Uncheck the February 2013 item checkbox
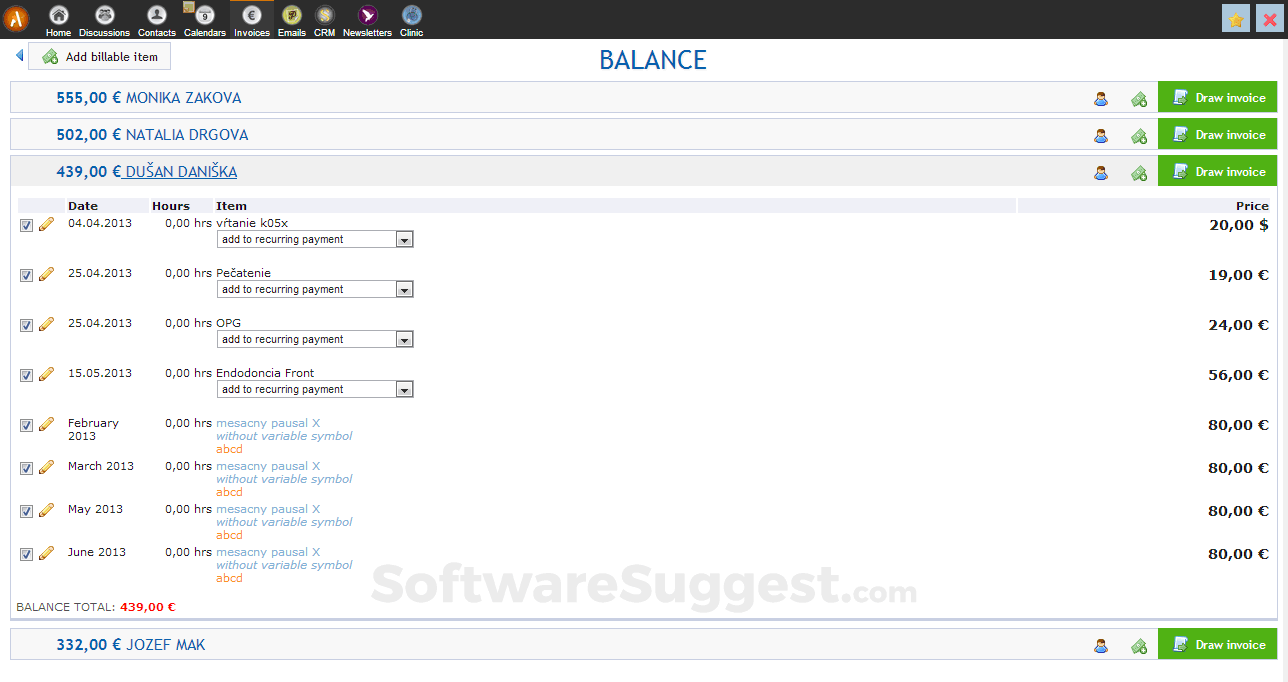Image resolution: width=1288 pixels, height=682 pixels. click(x=26, y=425)
